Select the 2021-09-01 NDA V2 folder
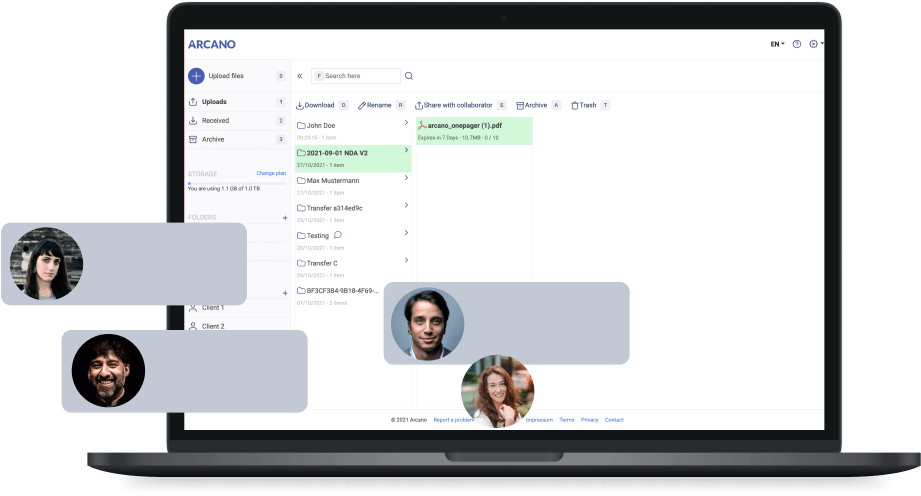The width and height of the screenshot is (921, 496). pos(353,159)
